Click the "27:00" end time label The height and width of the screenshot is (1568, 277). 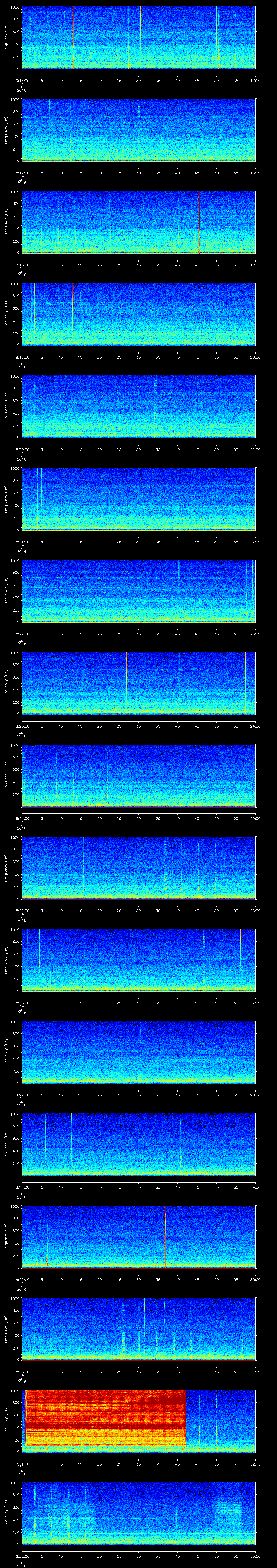pyautogui.click(x=255, y=1003)
